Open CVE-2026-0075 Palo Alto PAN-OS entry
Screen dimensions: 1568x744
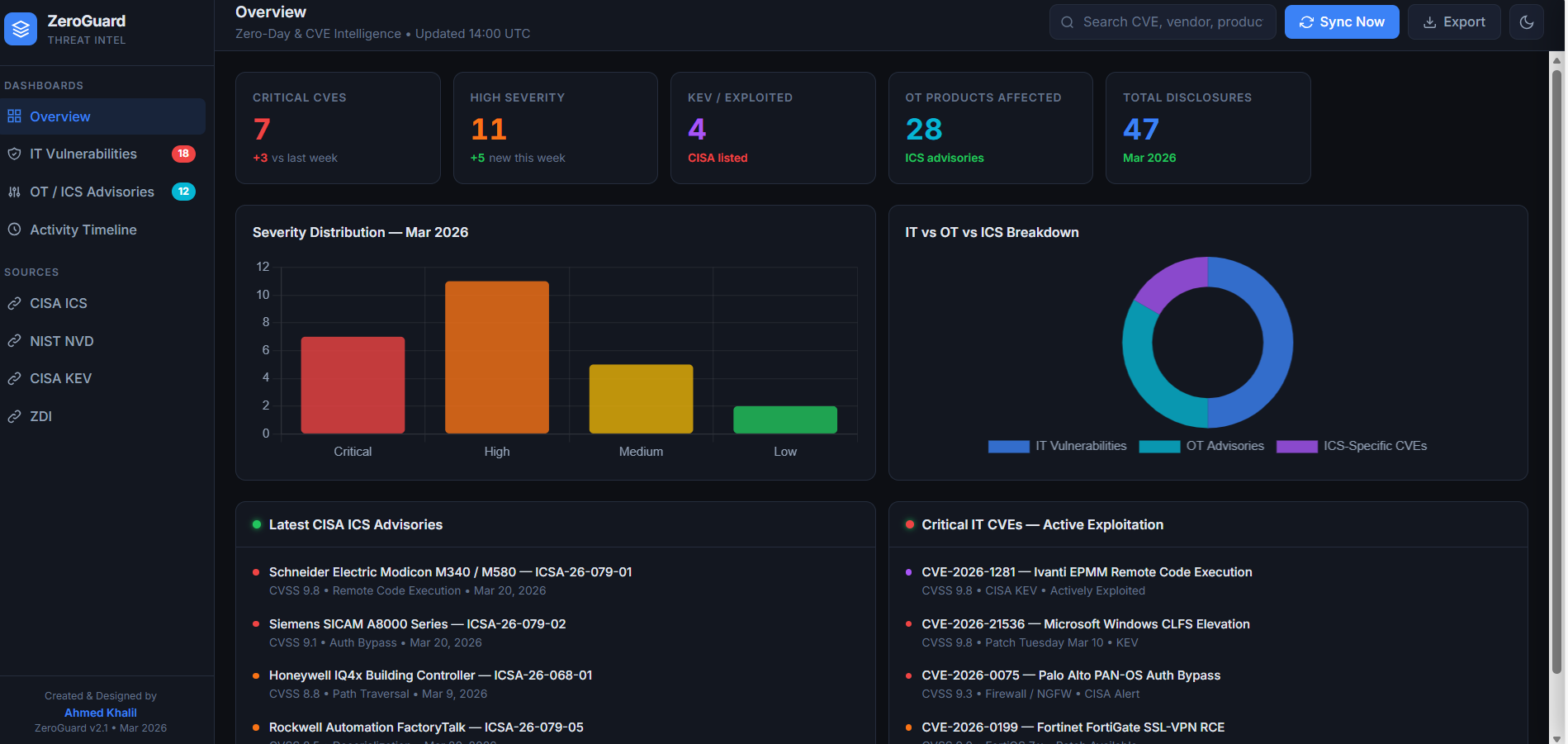(1208, 684)
